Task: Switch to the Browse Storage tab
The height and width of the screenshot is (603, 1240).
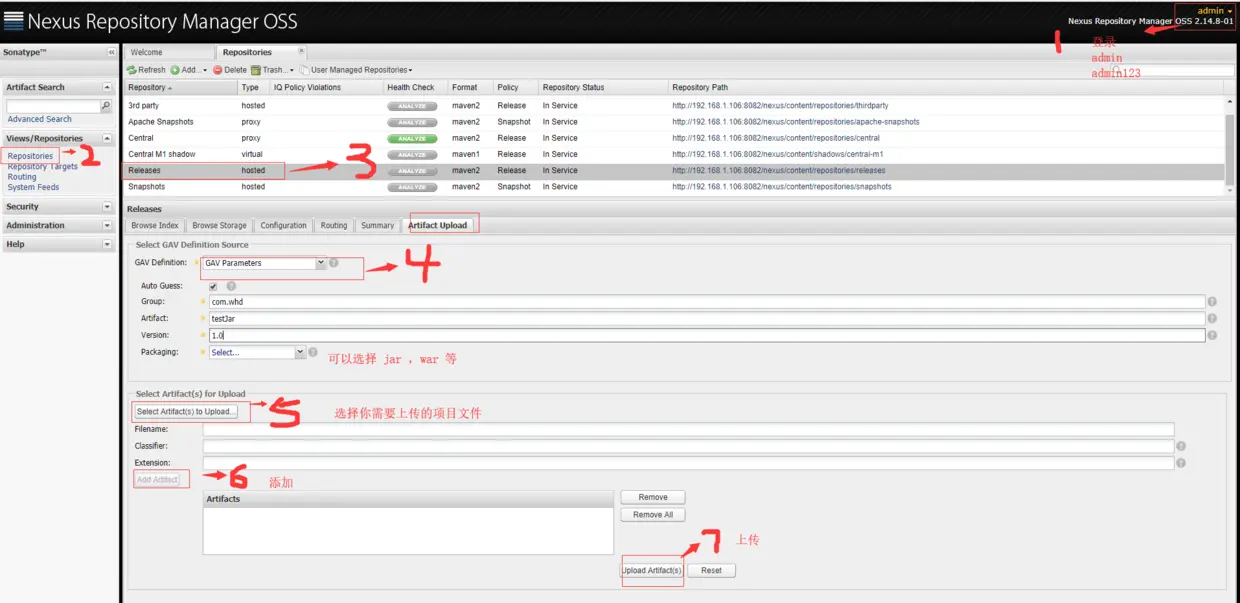Action: 219,225
